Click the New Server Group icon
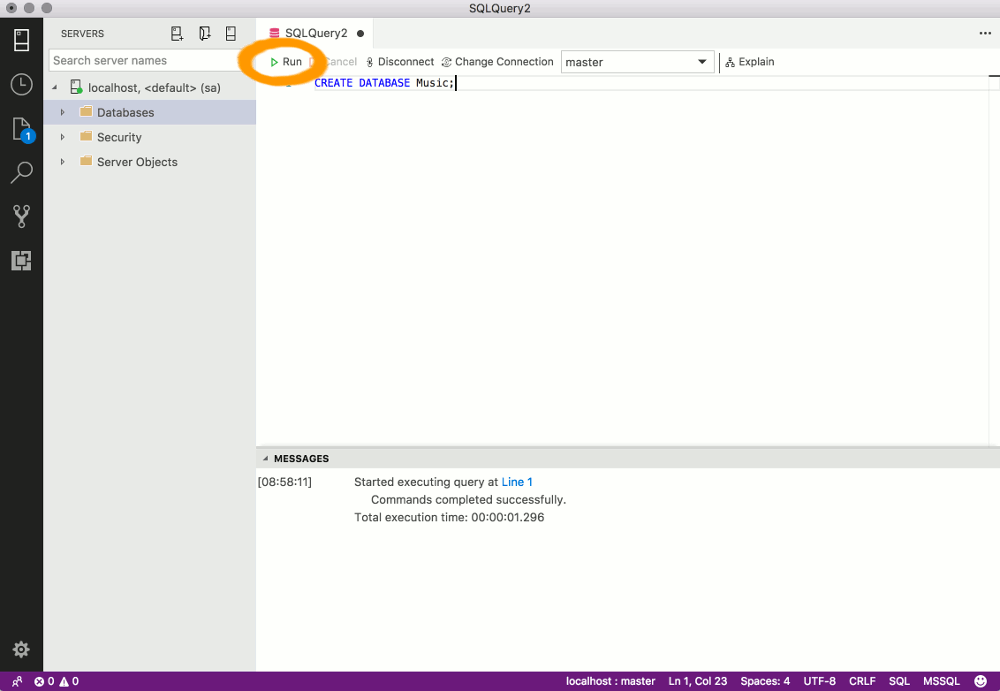Image resolution: width=1000 pixels, height=691 pixels. click(204, 33)
